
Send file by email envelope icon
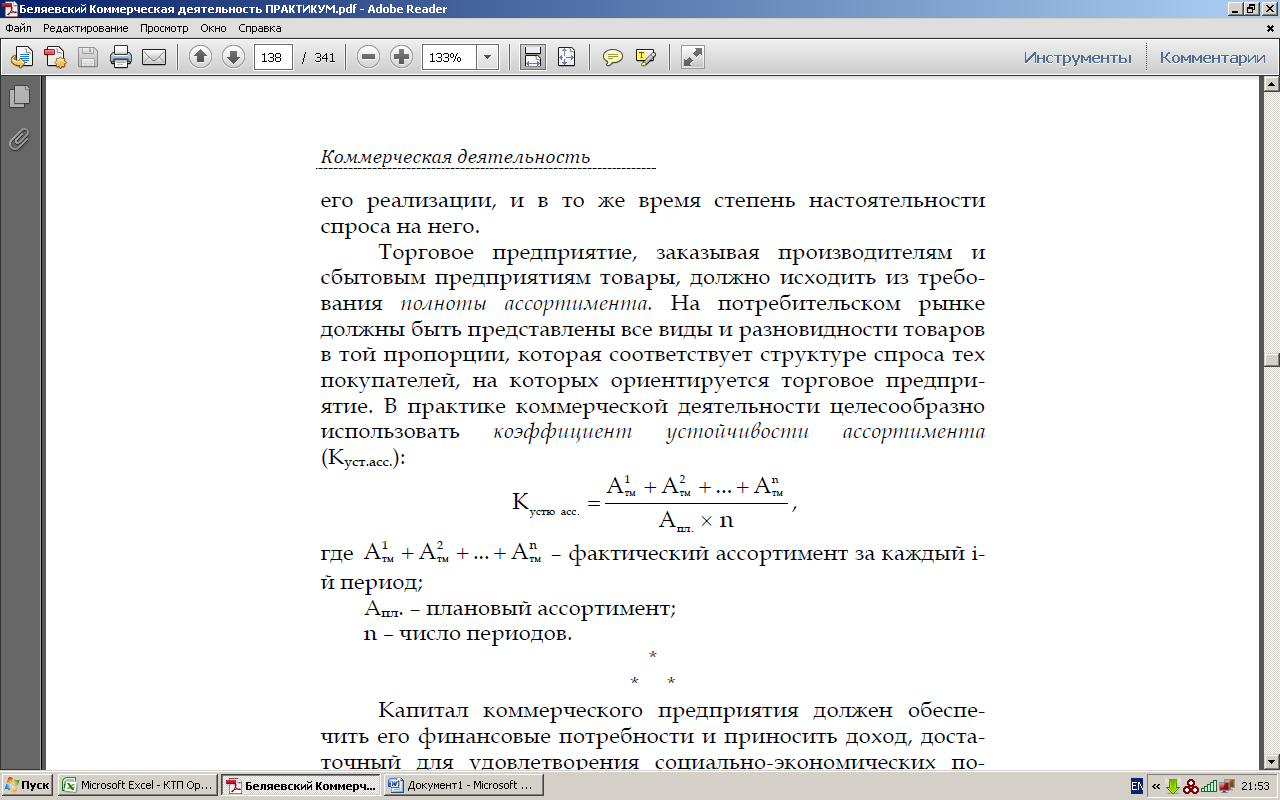(x=154, y=57)
